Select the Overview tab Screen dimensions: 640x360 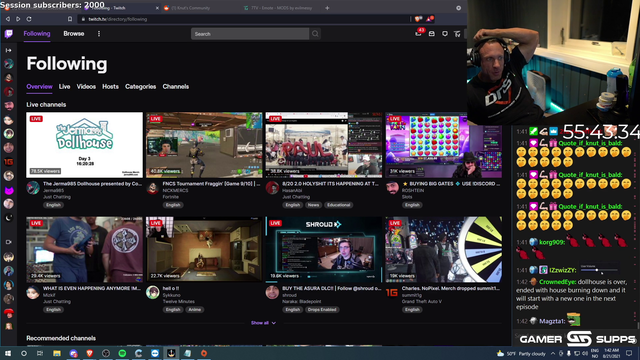click(39, 87)
